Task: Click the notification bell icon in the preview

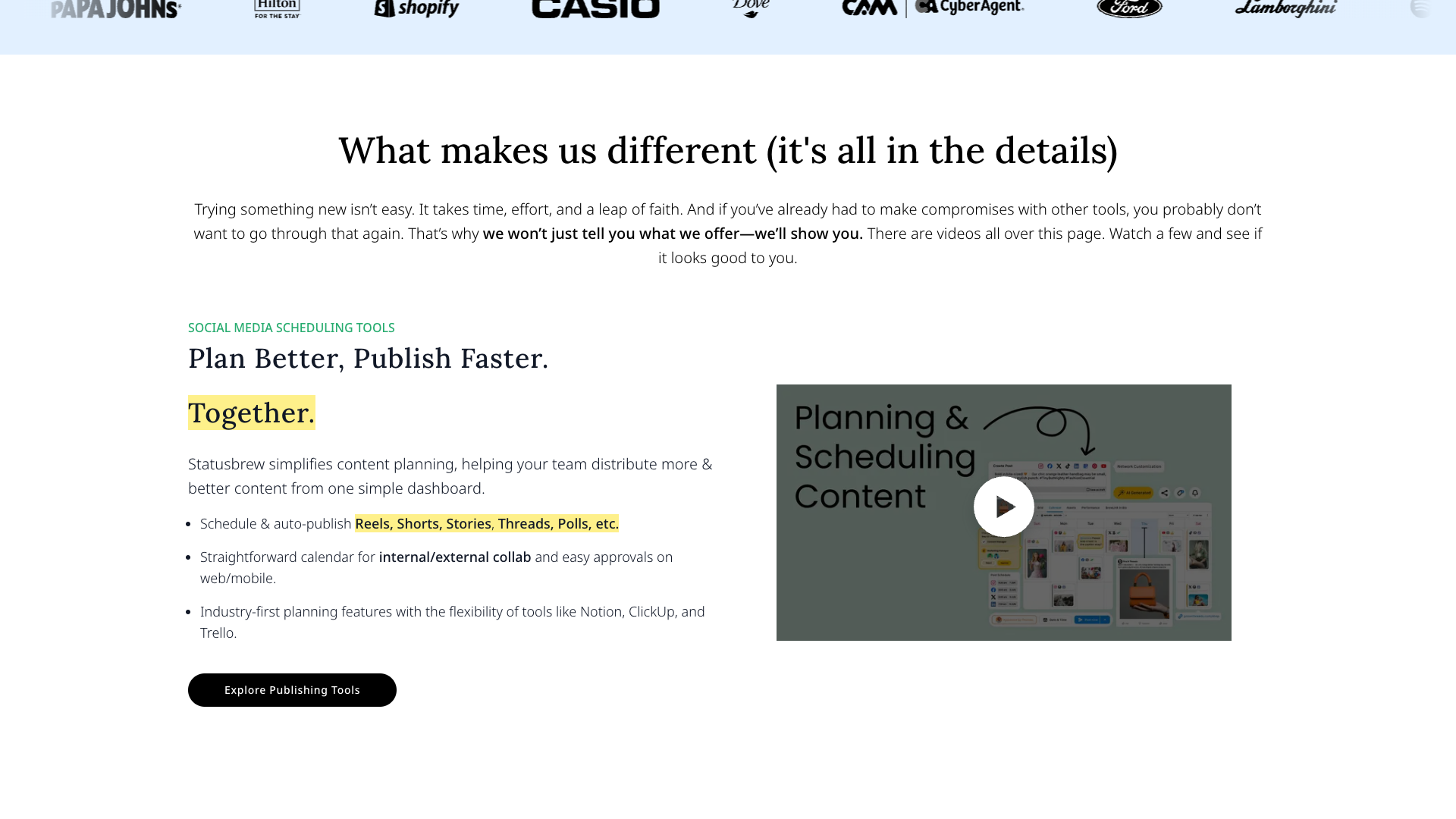Action: point(1196,493)
